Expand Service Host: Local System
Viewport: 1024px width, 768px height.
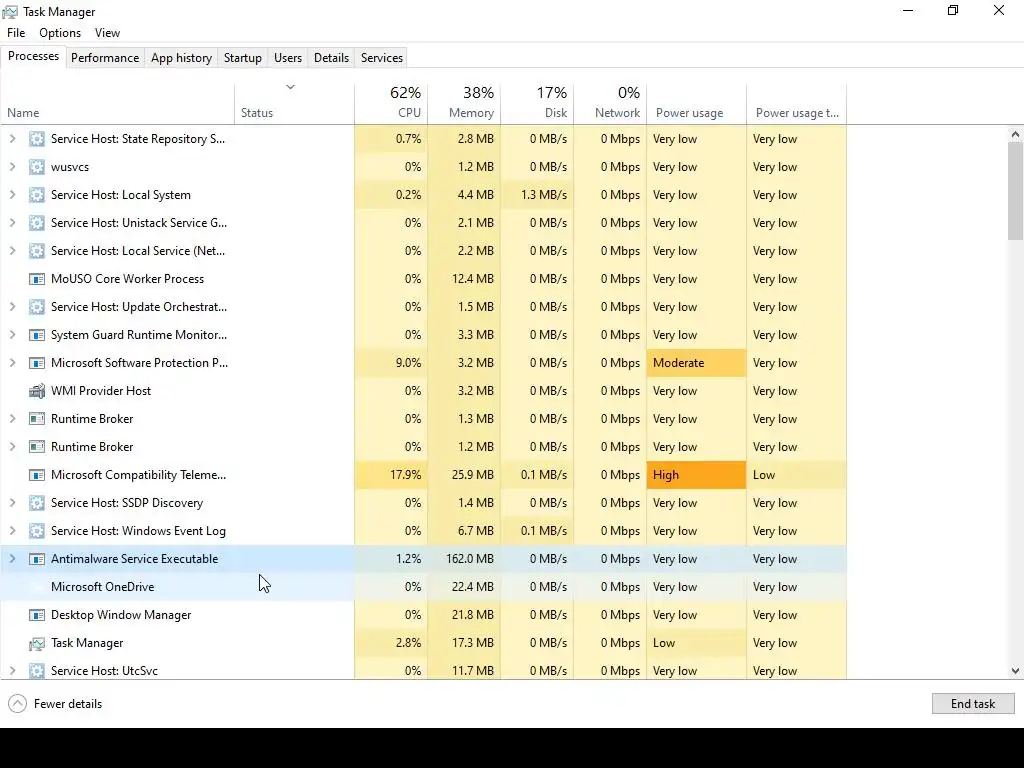[12, 195]
